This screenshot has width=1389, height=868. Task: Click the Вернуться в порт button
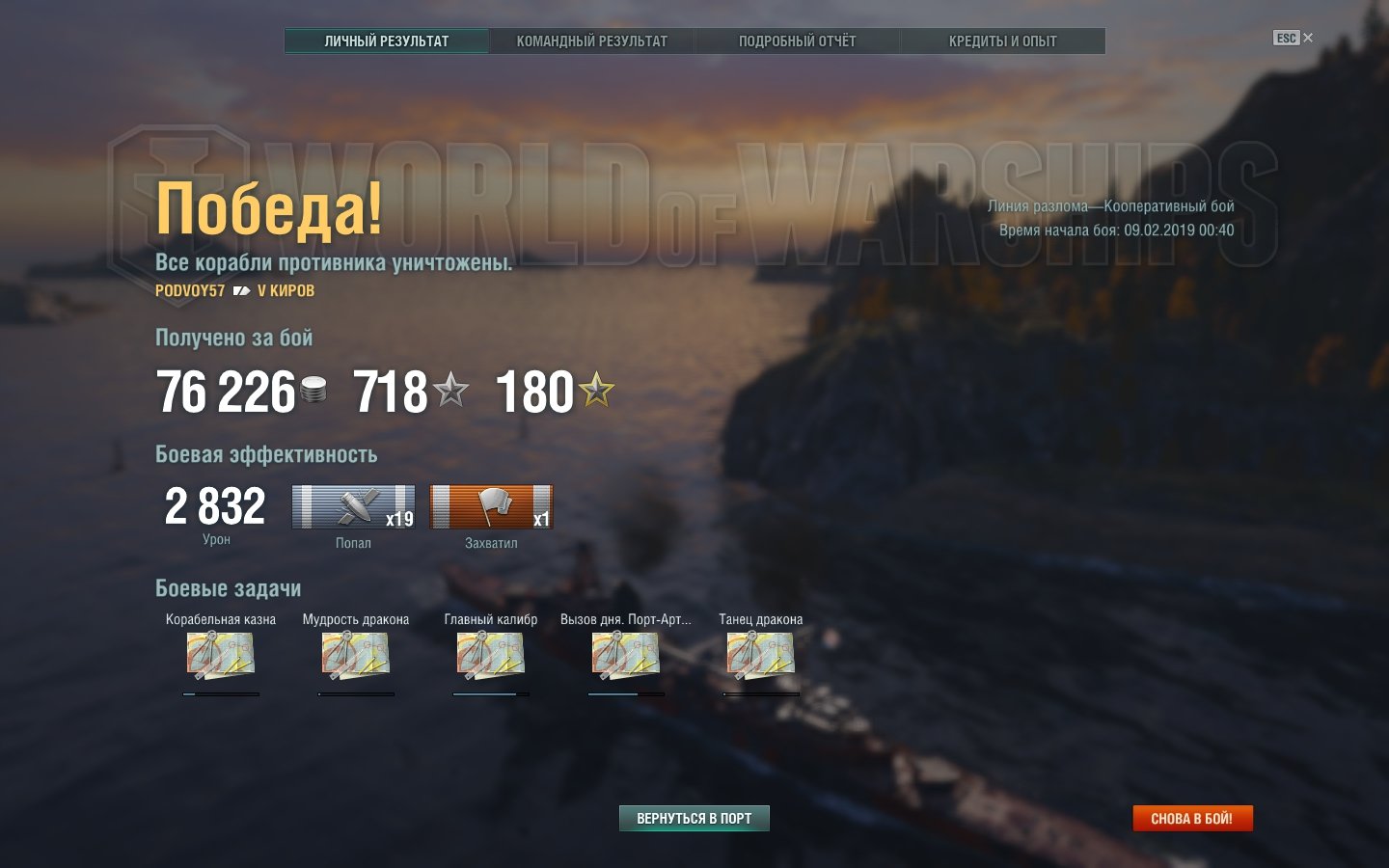[x=694, y=818]
